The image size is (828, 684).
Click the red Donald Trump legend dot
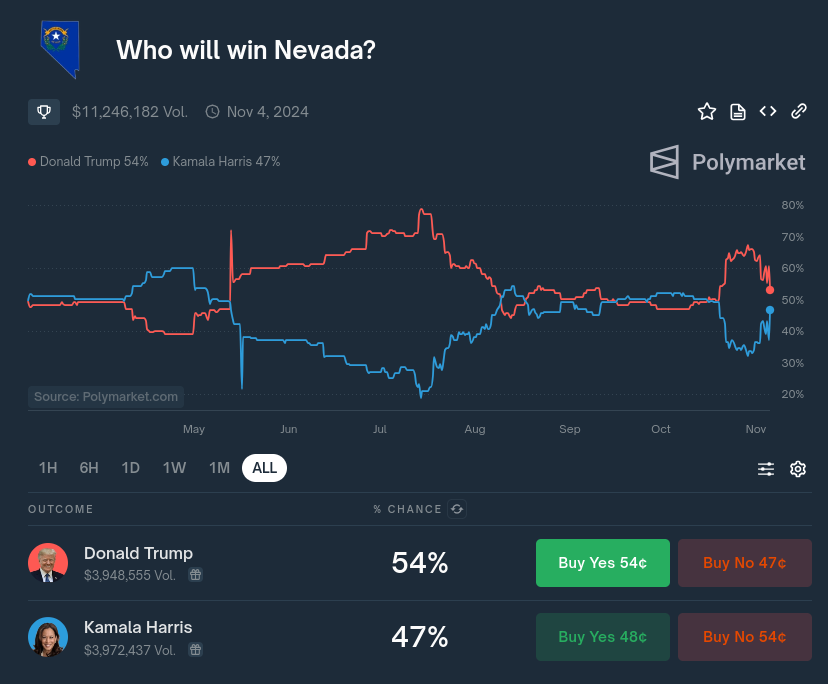32,162
